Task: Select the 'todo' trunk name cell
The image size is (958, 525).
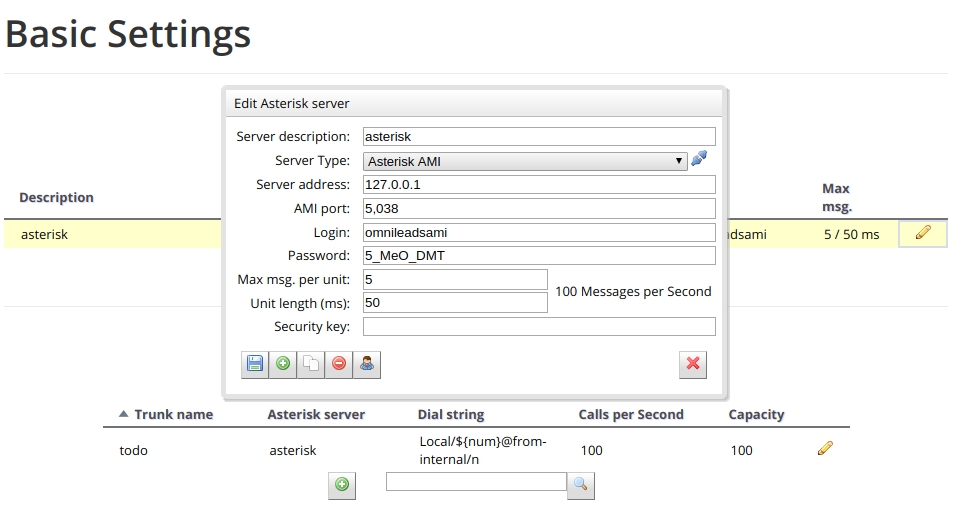Action: 133,450
